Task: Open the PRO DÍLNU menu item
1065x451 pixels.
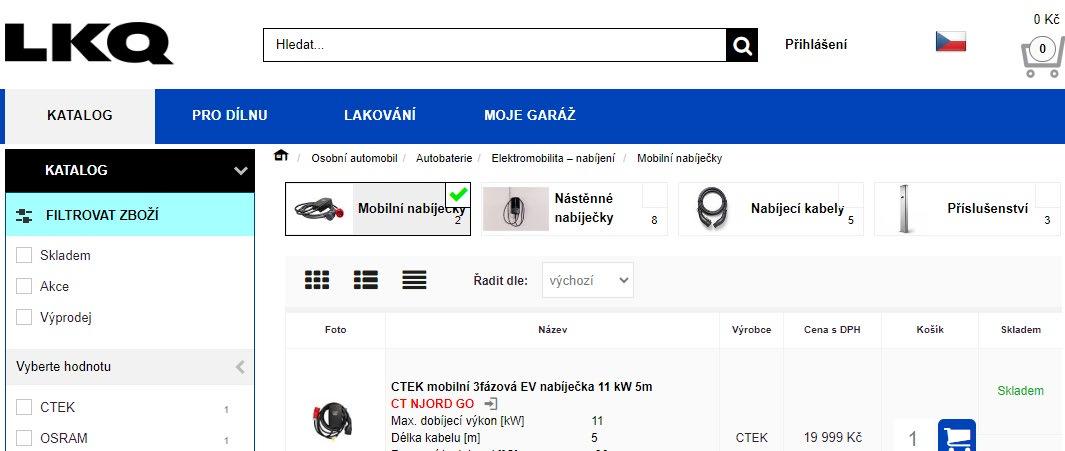Action: point(230,115)
